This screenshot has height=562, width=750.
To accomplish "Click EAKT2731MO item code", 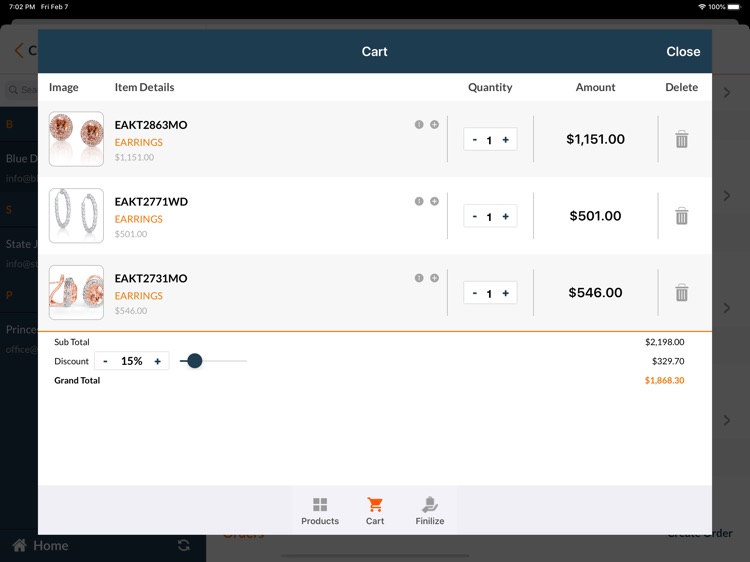I will click(x=151, y=278).
